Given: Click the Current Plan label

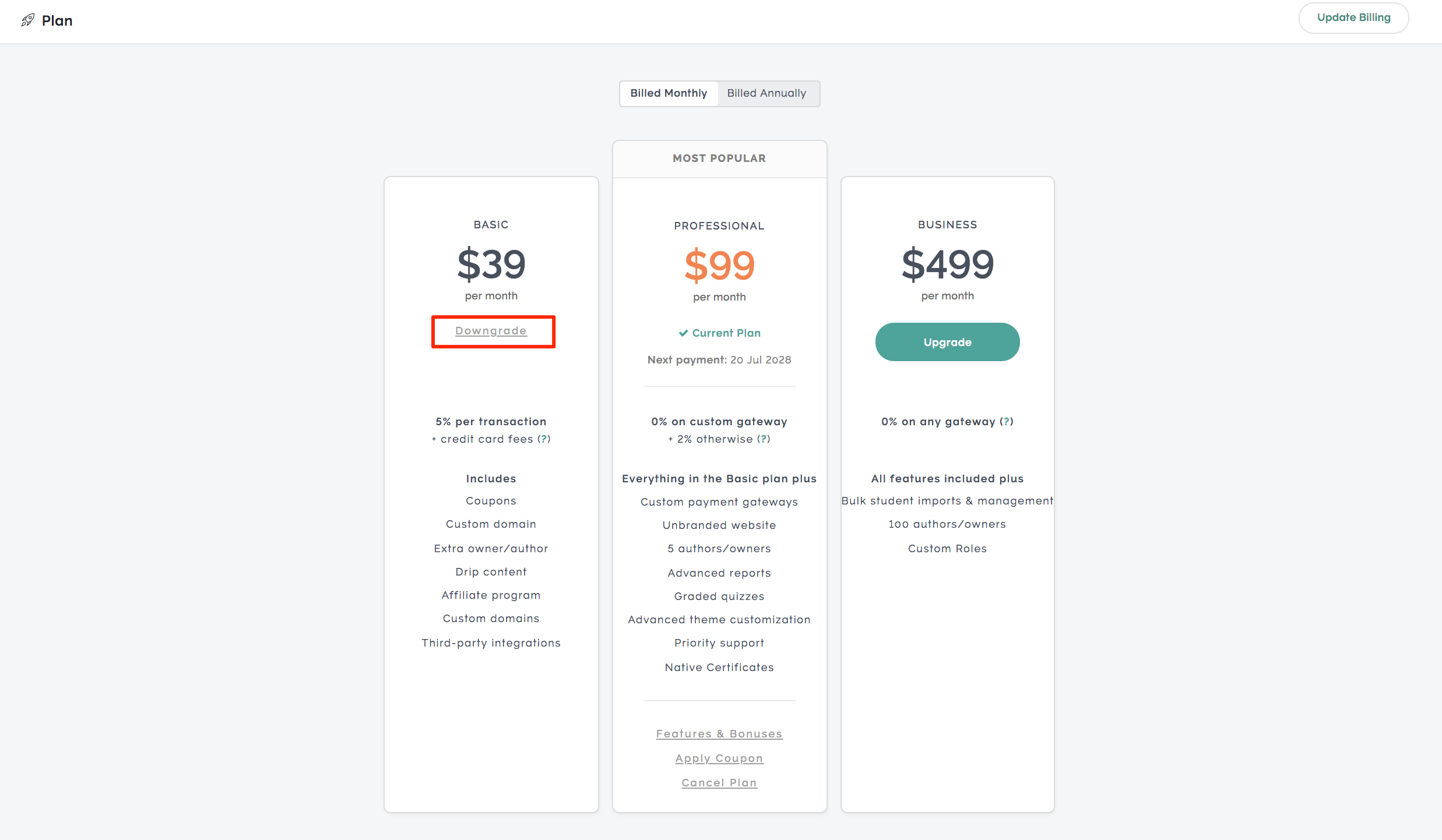Looking at the screenshot, I should pyautogui.click(x=726, y=333).
